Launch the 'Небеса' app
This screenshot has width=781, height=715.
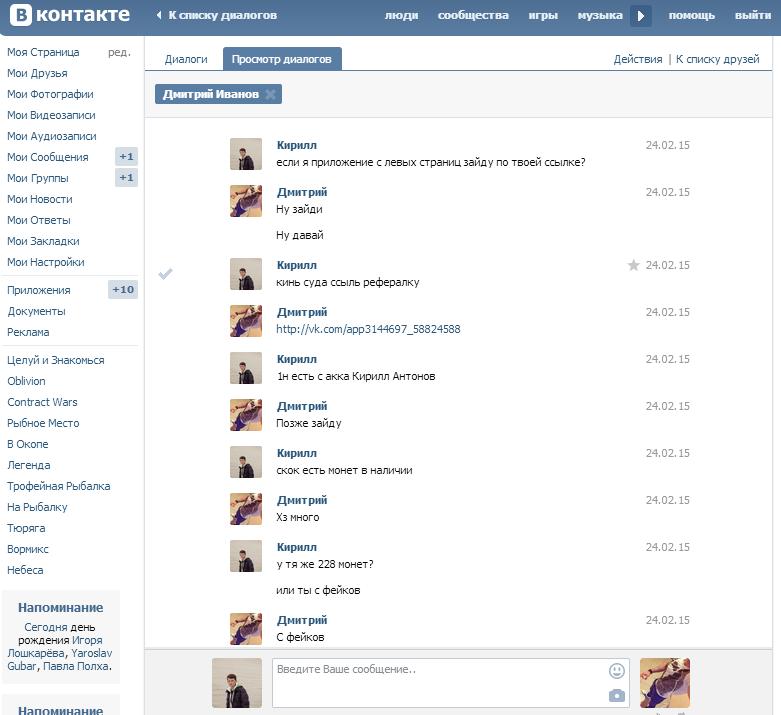[x=25, y=570]
